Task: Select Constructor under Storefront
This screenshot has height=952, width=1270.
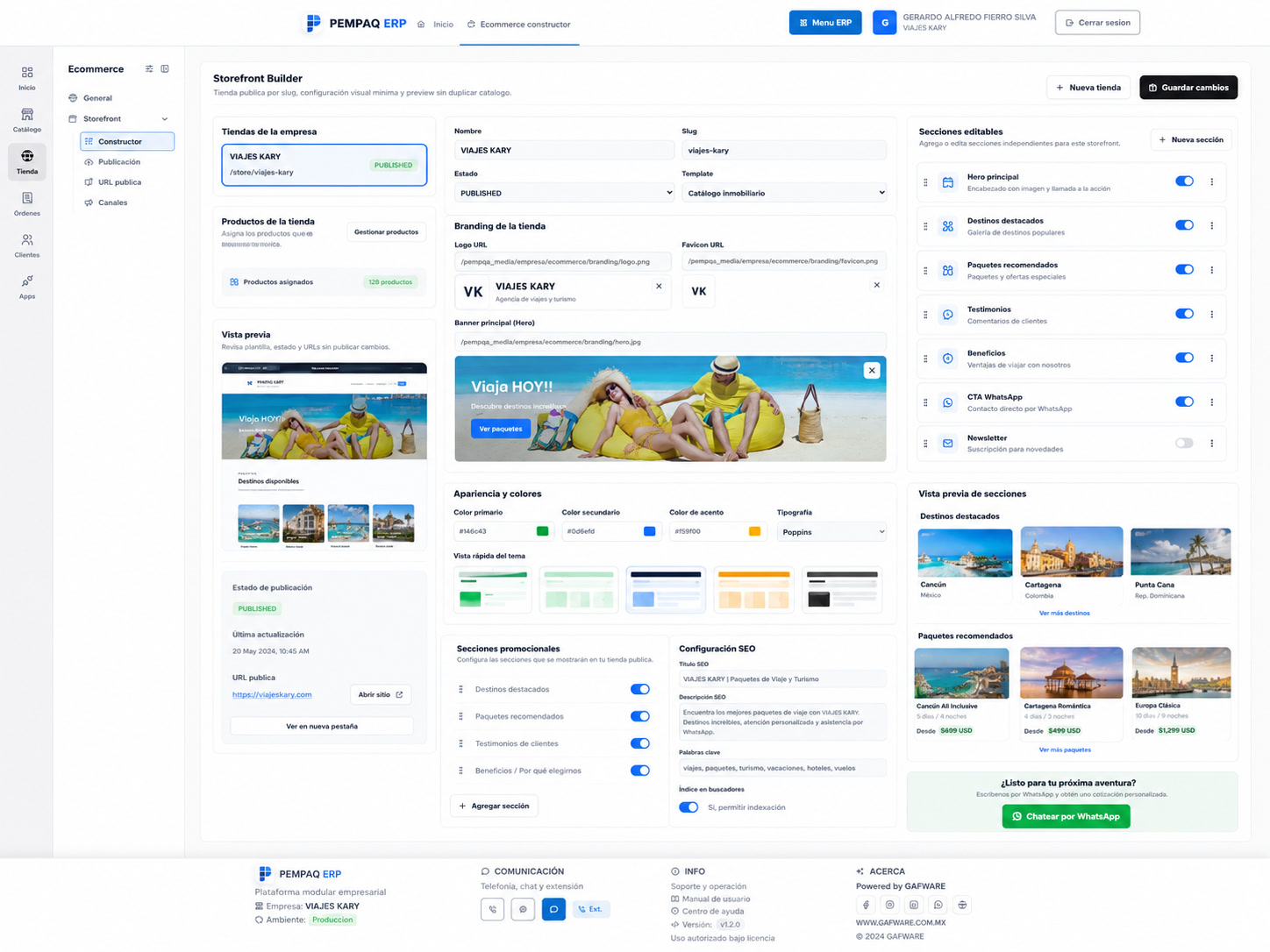Action: 127,141
